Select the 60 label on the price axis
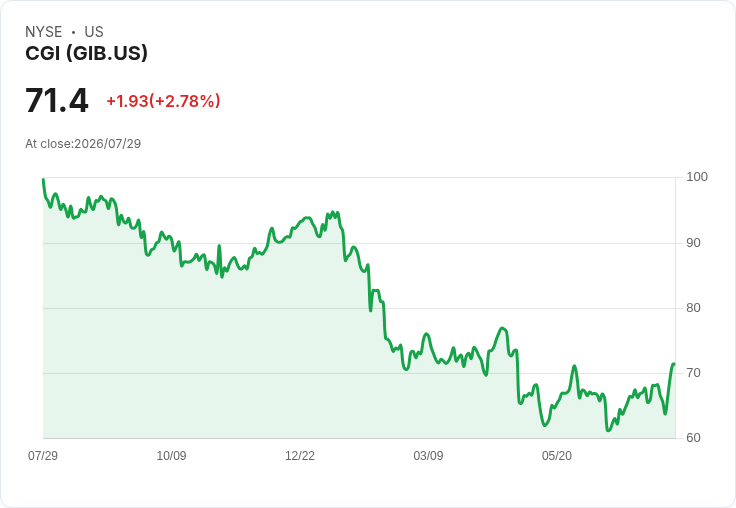The image size is (736, 508). [693, 438]
